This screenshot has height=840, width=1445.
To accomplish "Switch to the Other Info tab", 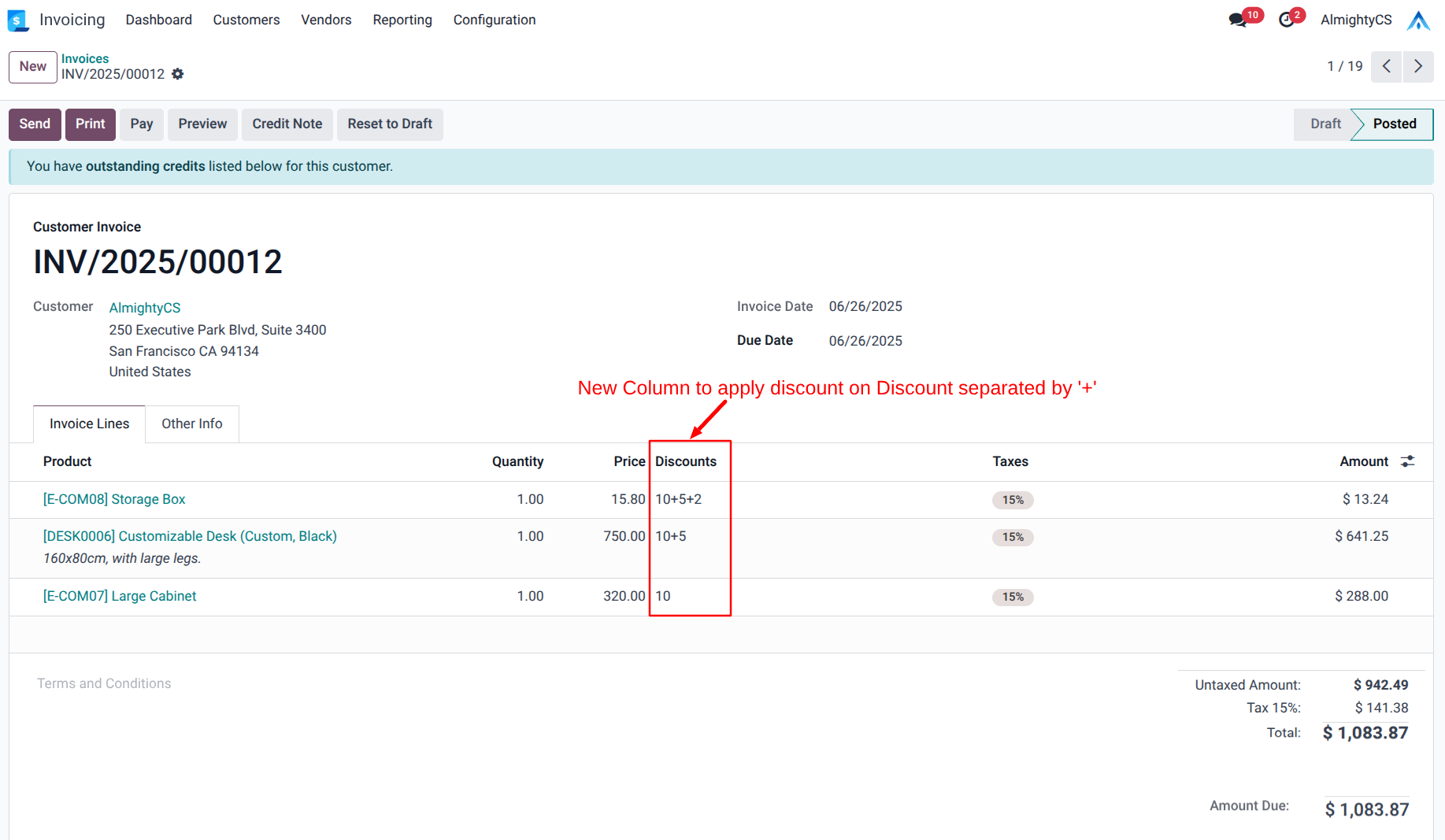I will [191, 424].
